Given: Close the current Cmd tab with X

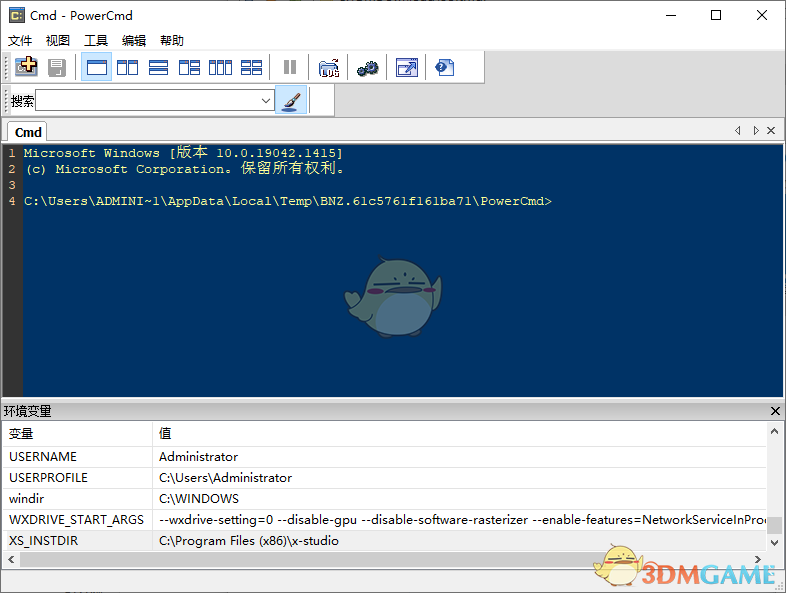Looking at the screenshot, I should click(771, 131).
